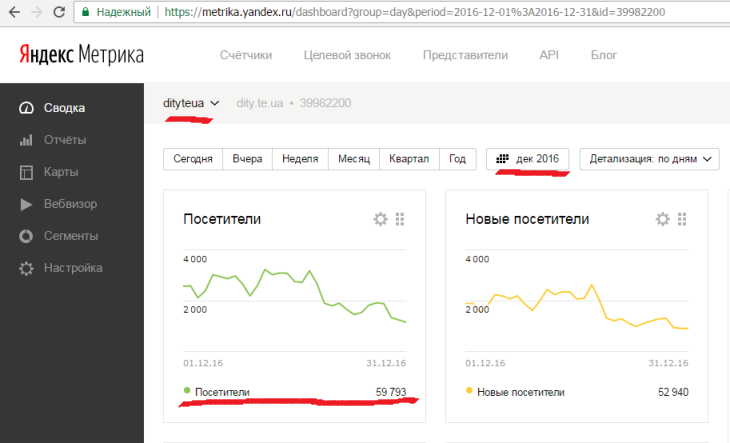Screen dimensions: 730x443
Task: Click the green secure padlock icon
Action: point(85,12)
